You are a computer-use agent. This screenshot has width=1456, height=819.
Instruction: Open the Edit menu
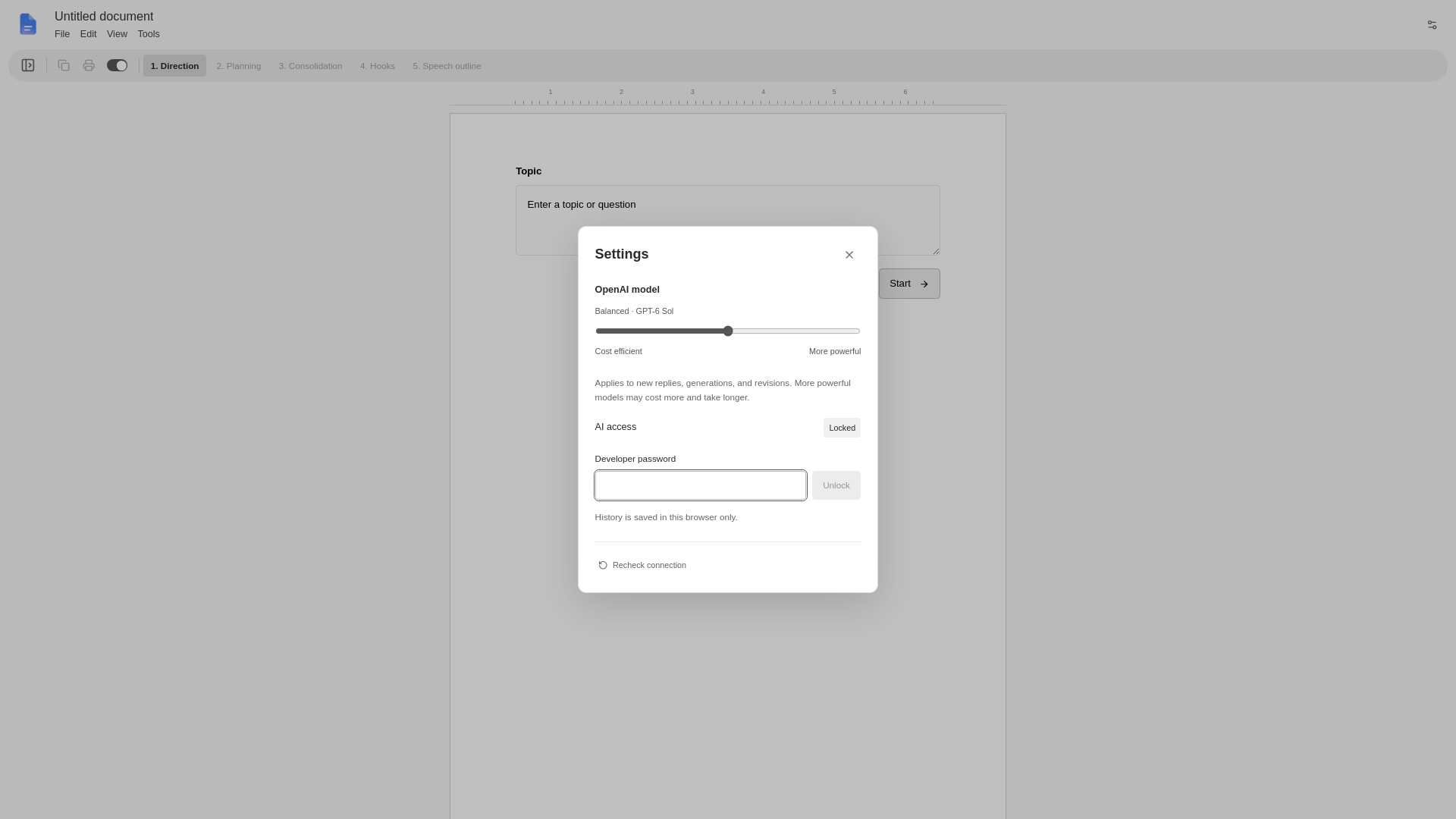point(89,34)
